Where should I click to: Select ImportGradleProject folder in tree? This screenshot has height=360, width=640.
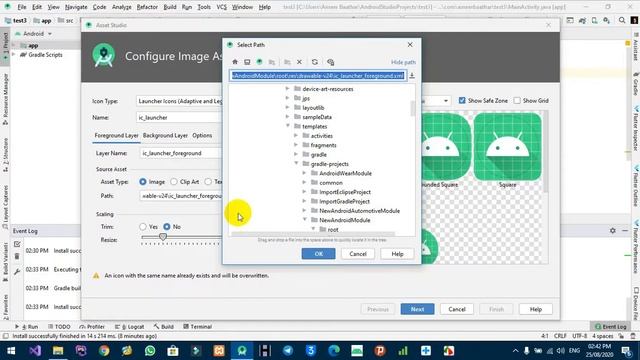tap(344, 201)
